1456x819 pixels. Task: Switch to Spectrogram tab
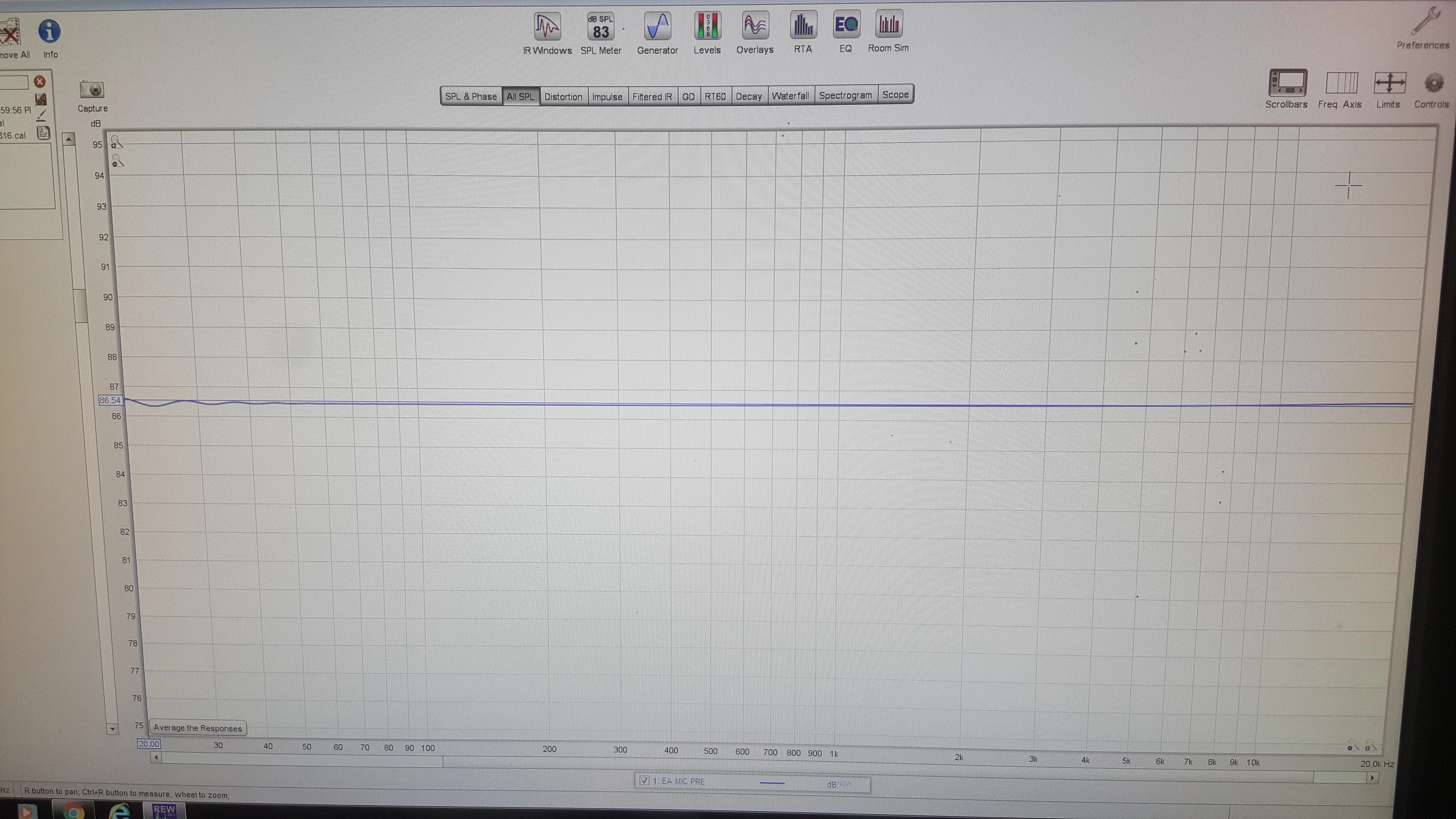pyautogui.click(x=846, y=95)
